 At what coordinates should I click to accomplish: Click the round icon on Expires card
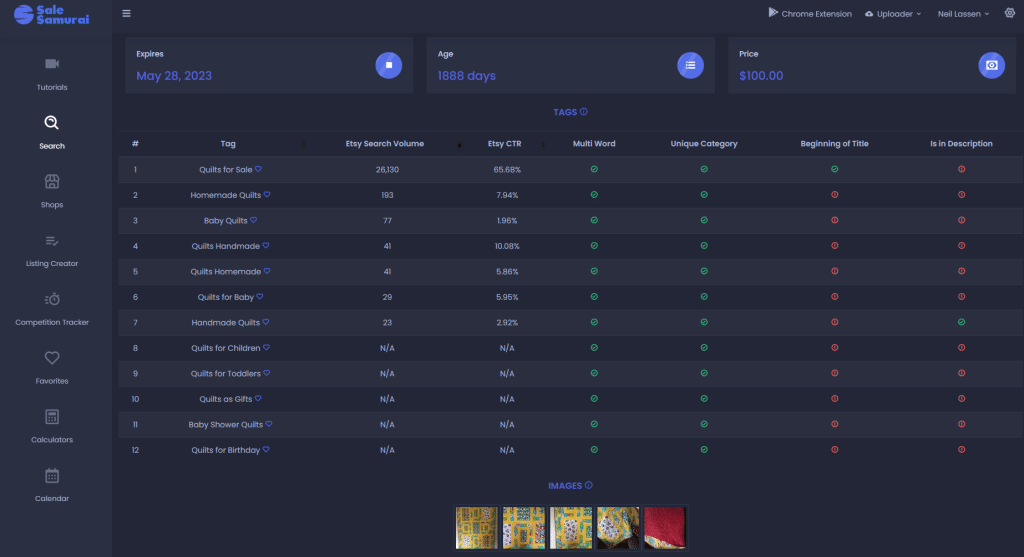(x=389, y=65)
